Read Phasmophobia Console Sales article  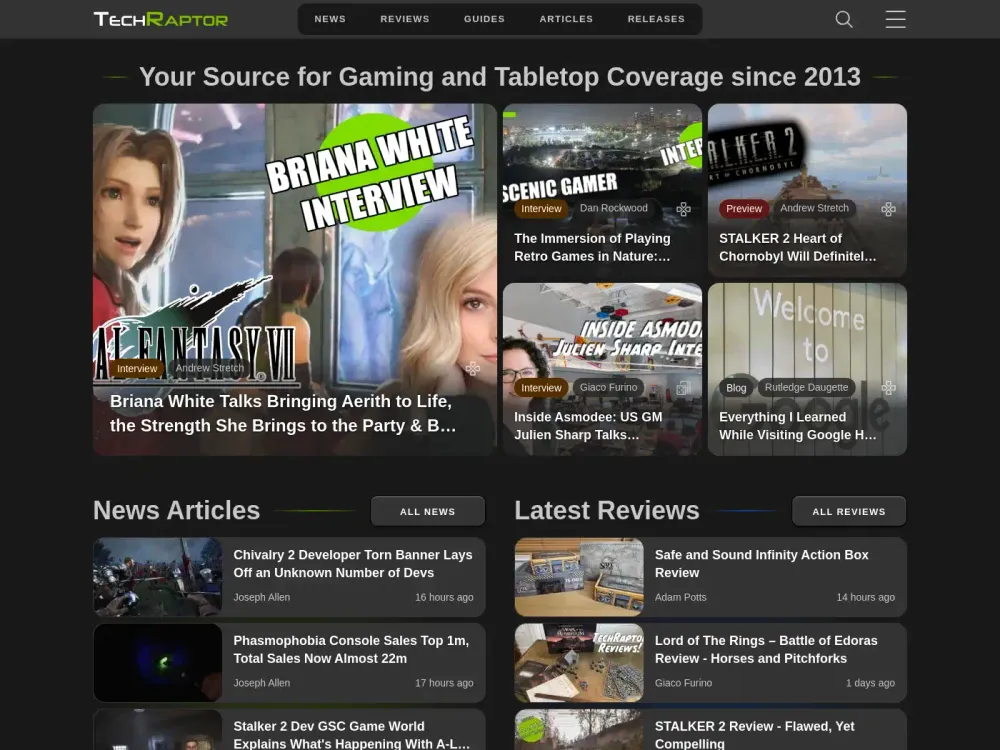[x=350, y=649]
